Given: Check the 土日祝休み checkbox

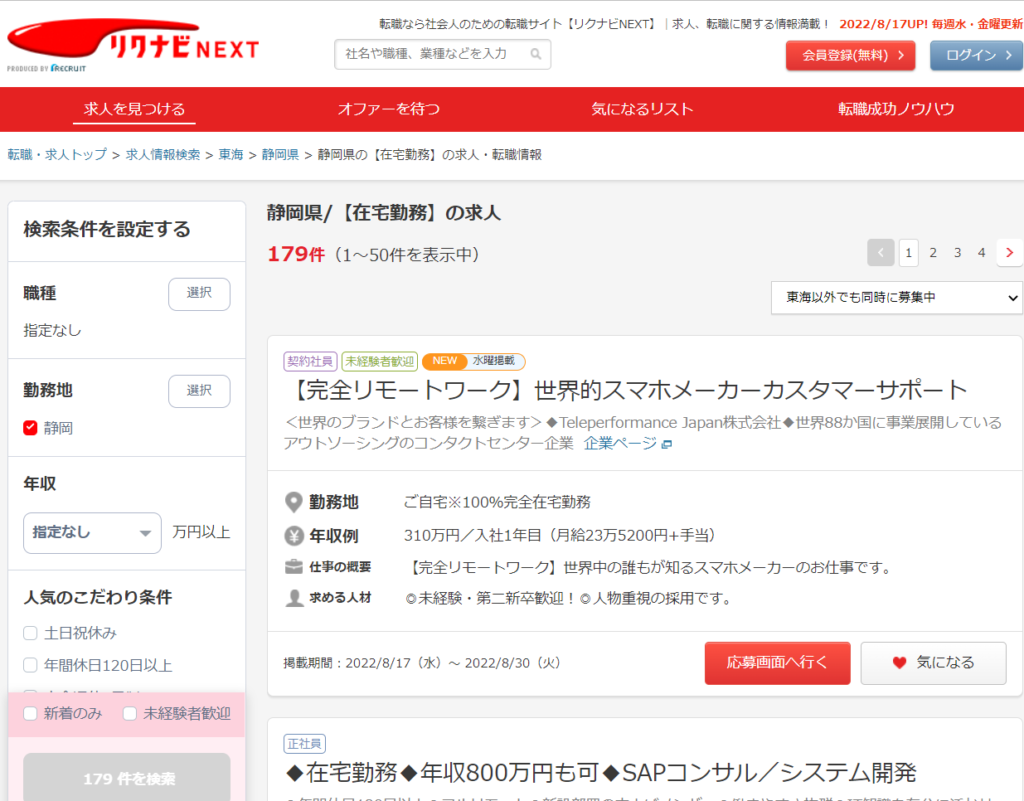Looking at the screenshot, I should coord(30,633).
